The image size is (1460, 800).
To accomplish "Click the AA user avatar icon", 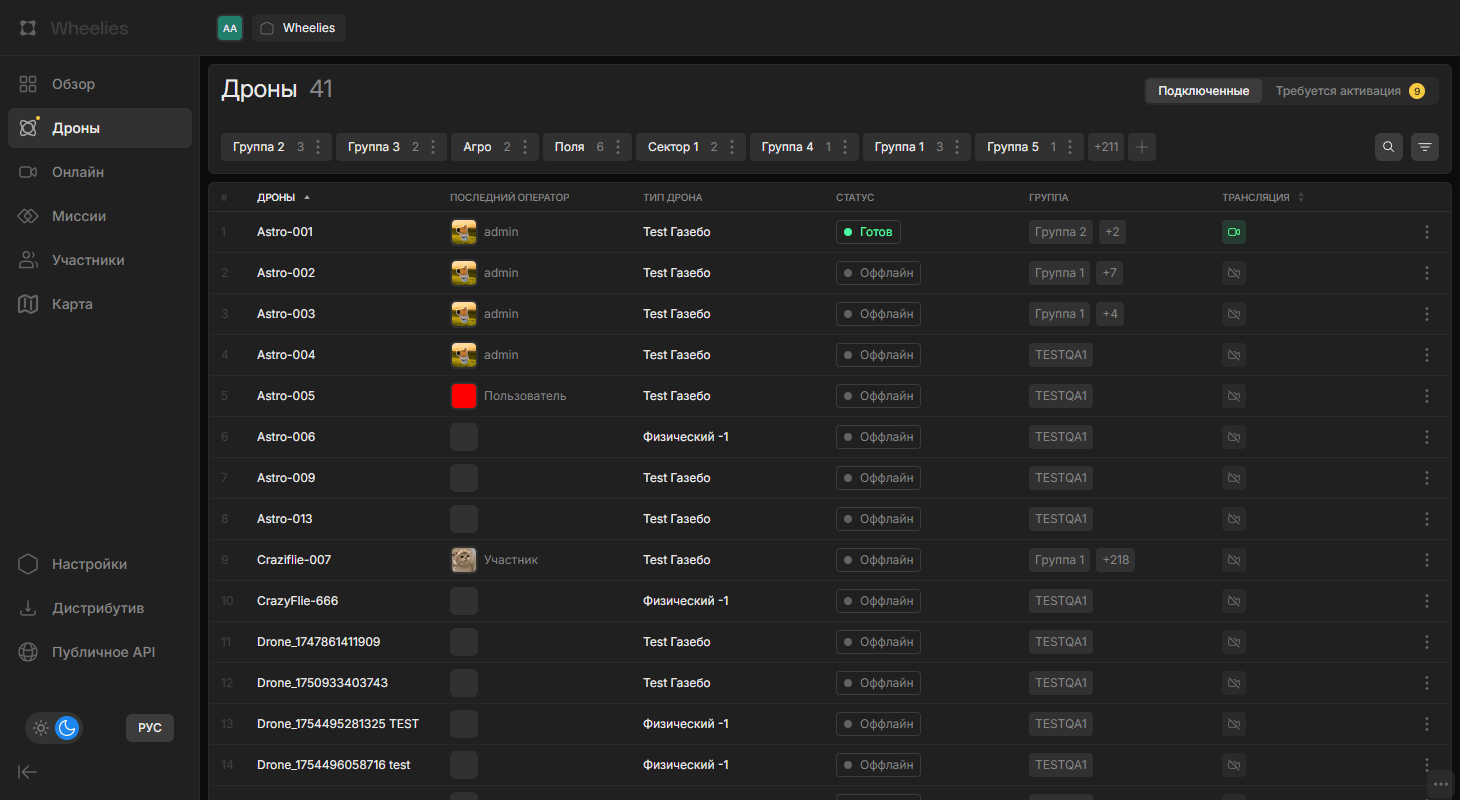I will point(230,28).
